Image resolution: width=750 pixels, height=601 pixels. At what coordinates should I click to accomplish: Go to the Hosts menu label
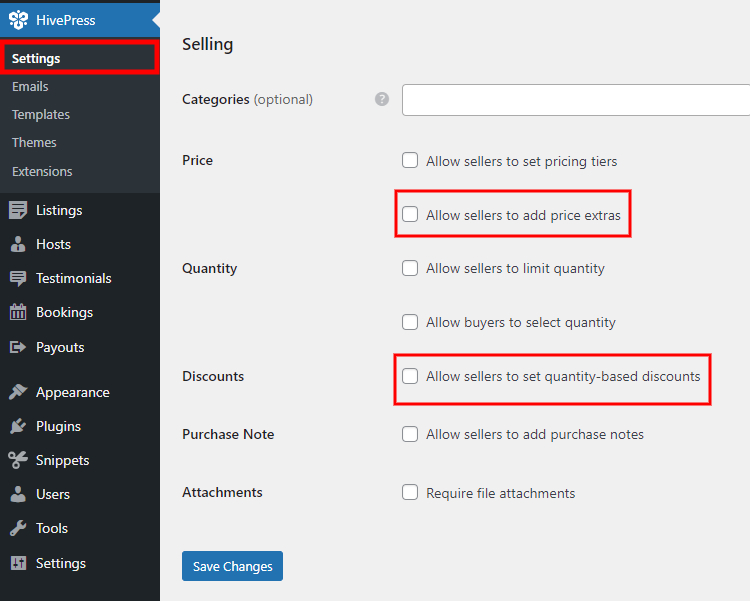(x=54, y=245)
